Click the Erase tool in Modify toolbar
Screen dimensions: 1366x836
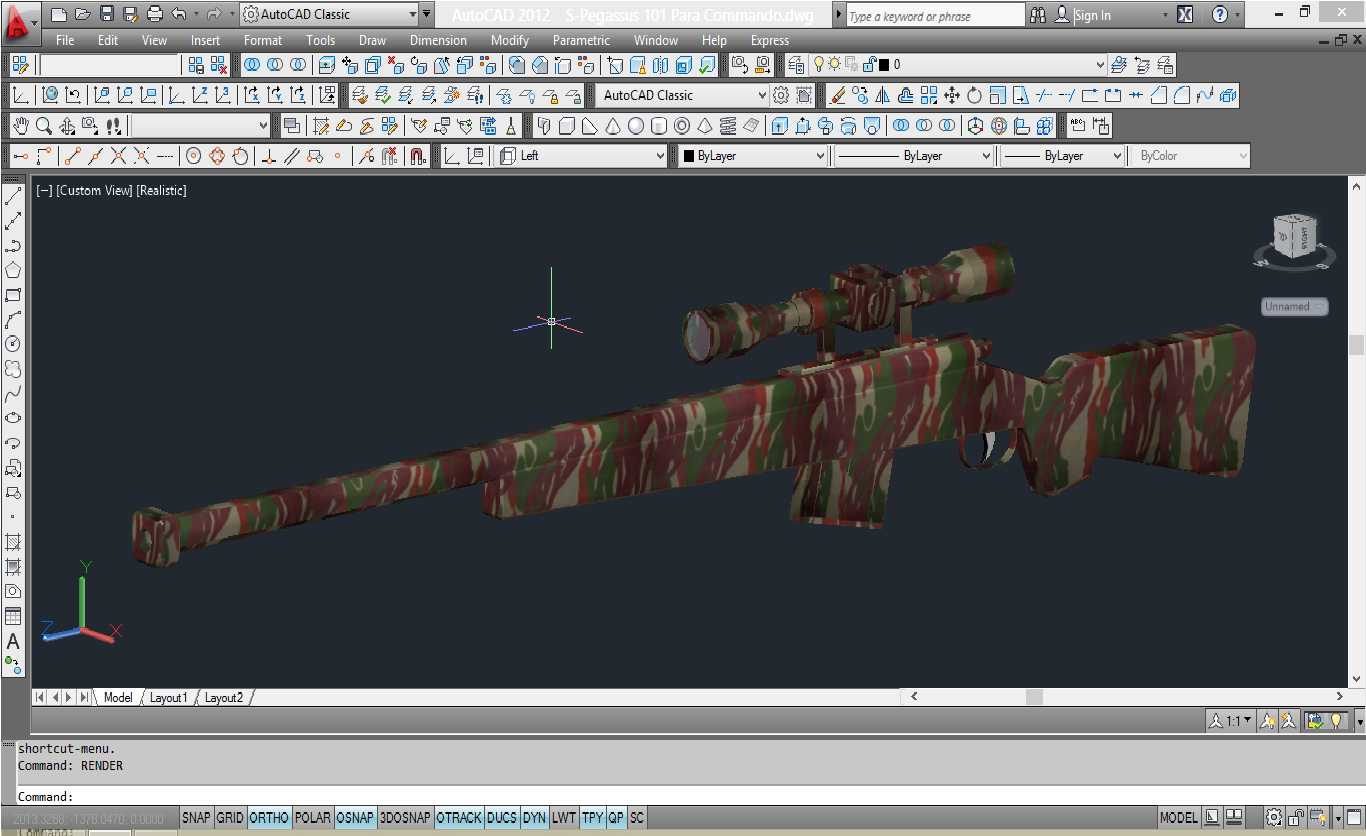pos(838,96)
